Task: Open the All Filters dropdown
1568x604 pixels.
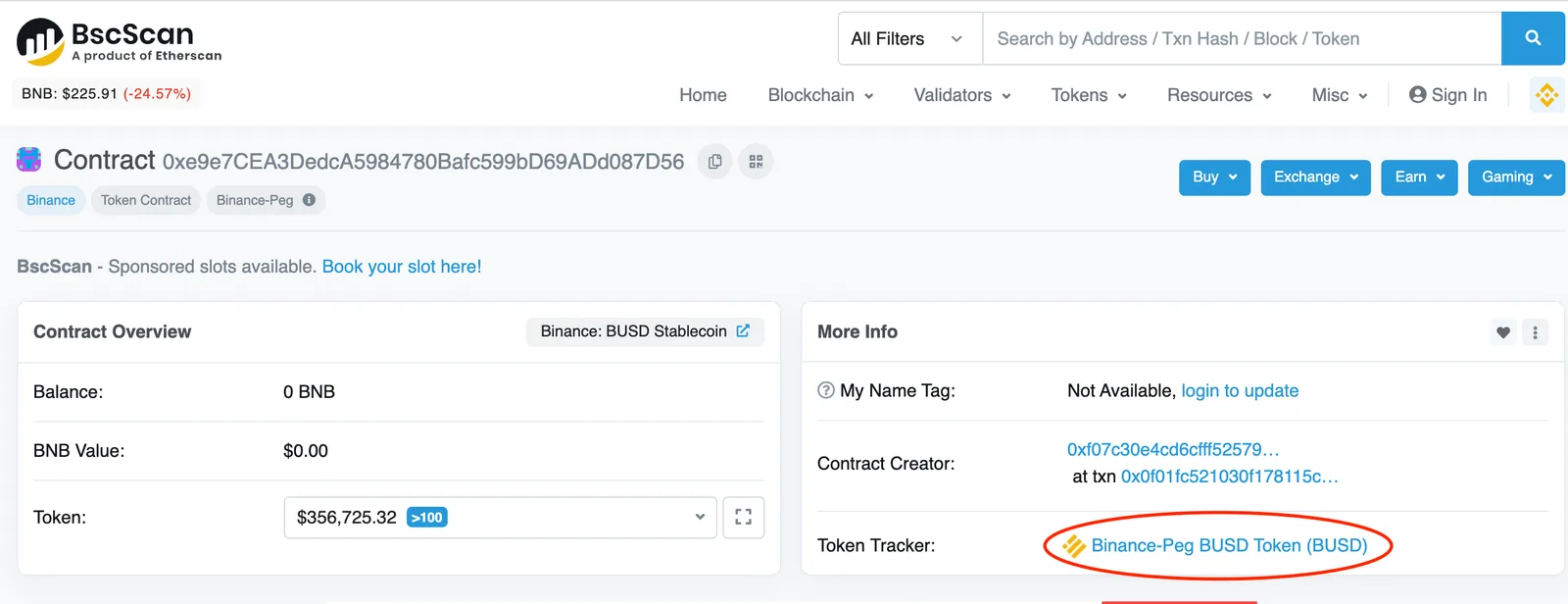Action: 909,39
